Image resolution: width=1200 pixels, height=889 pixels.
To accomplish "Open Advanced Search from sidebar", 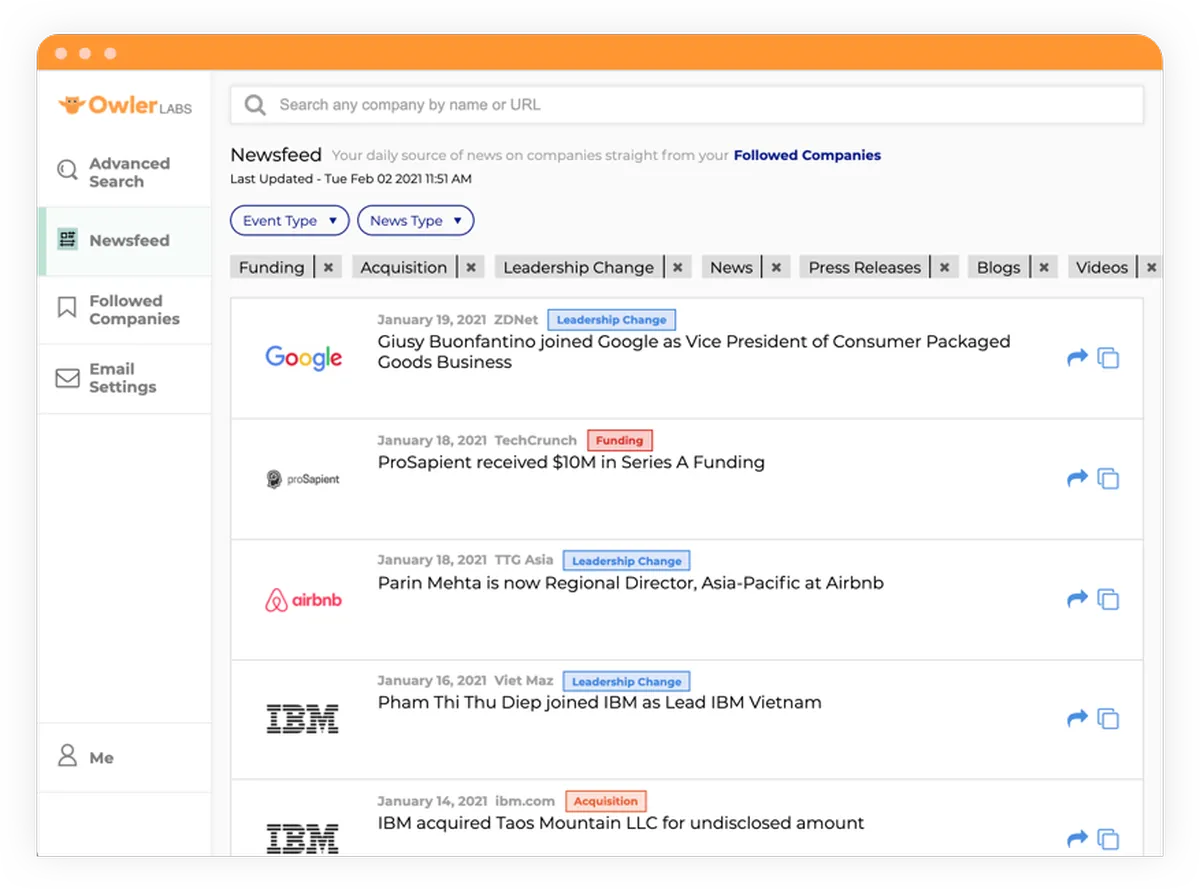I will coord(124,172).
